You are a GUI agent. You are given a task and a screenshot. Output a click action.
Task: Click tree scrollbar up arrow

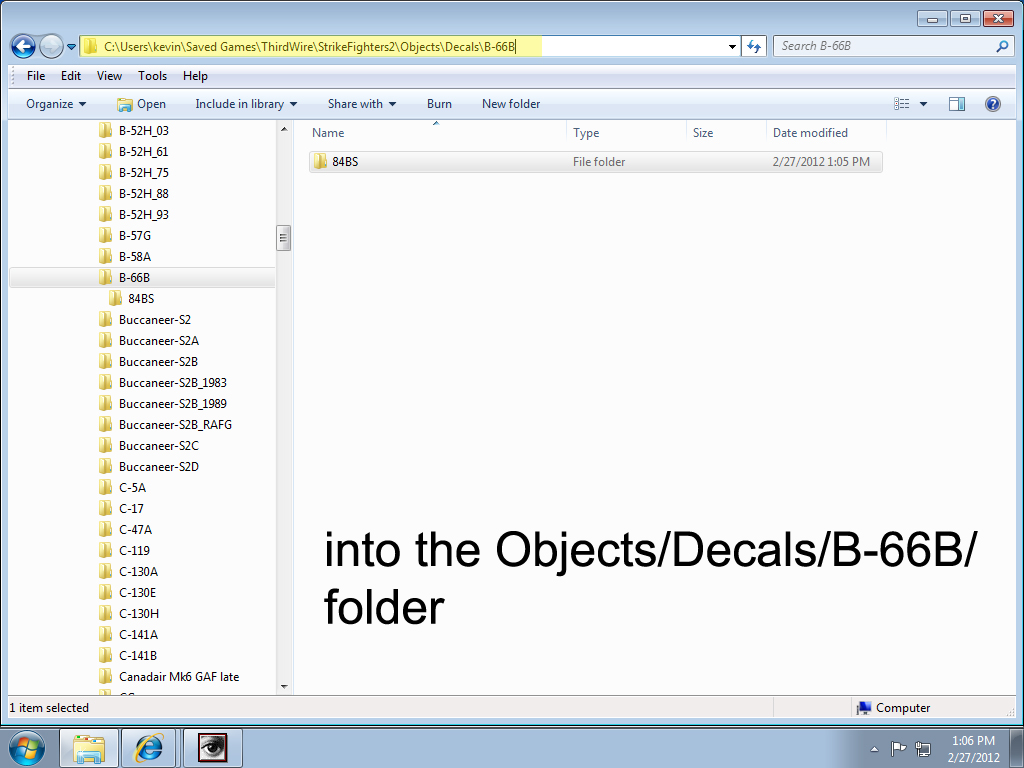coord(284,129)
